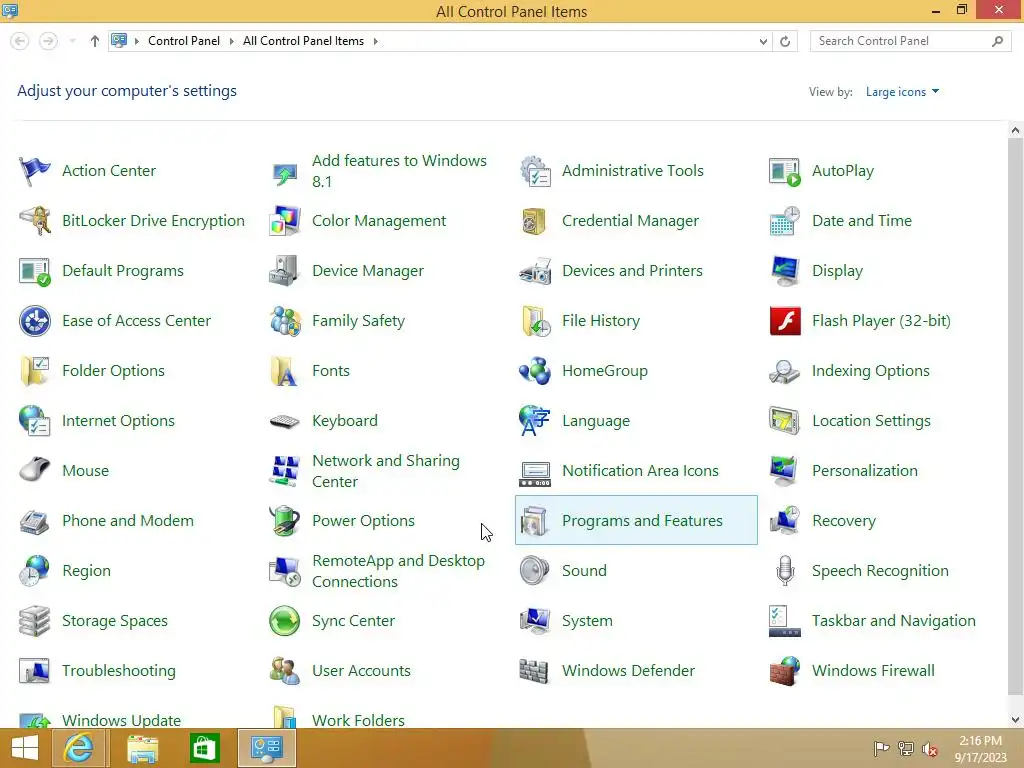Expand chevron after Control Panel breadcrumb
This screenshot has height=768, width=1024.
coord(231,41)
